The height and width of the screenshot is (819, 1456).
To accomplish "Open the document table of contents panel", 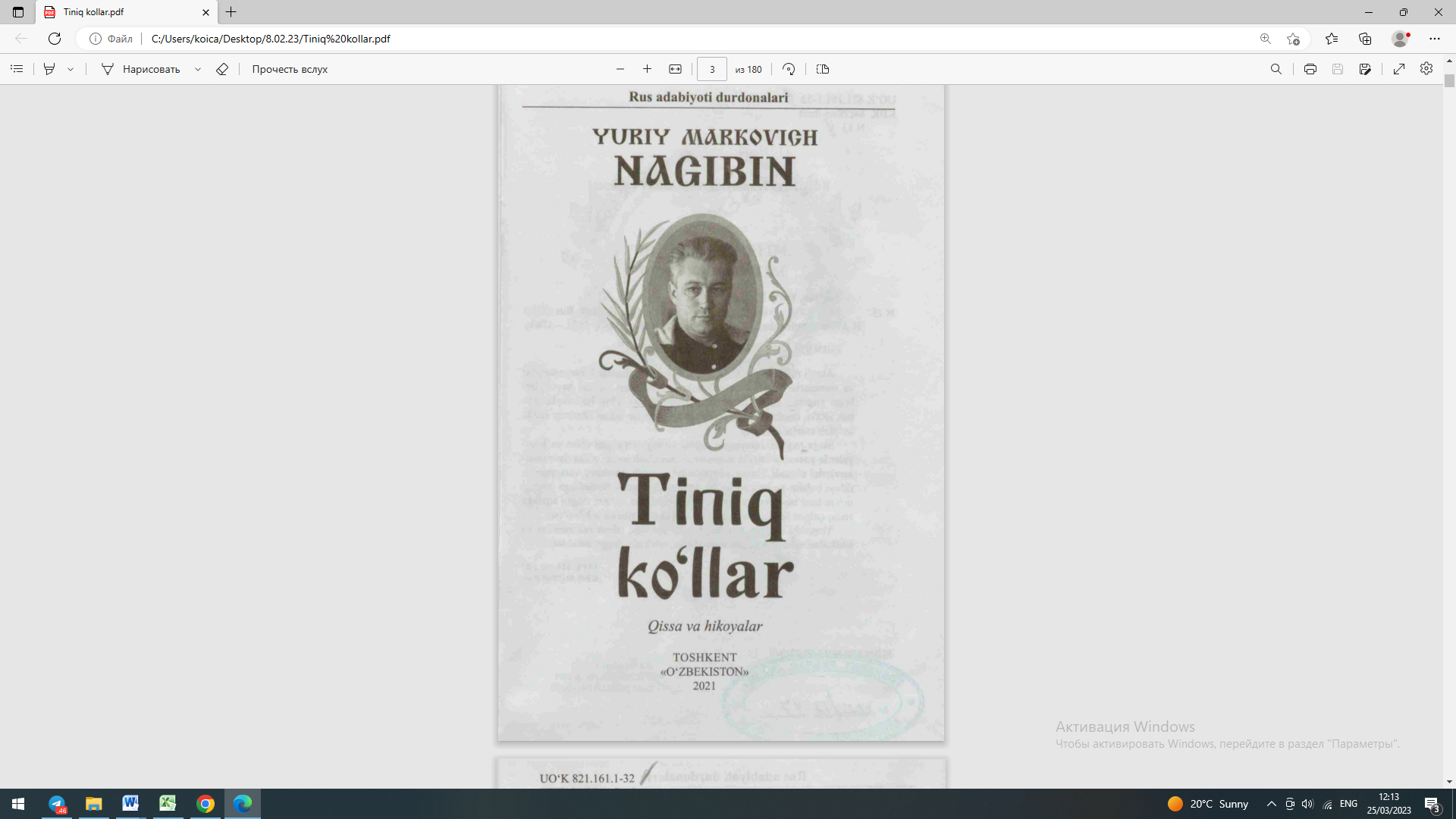I will 17,69.
